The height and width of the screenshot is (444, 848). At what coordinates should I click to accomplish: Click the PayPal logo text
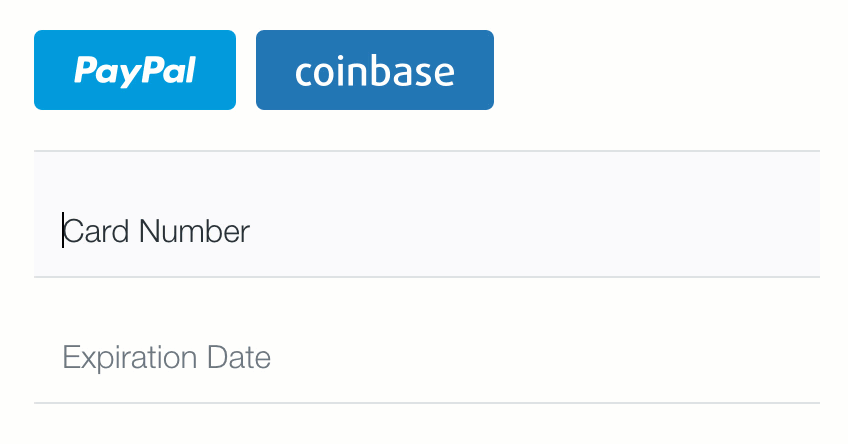pyautogui.click(x=135, y=71)
